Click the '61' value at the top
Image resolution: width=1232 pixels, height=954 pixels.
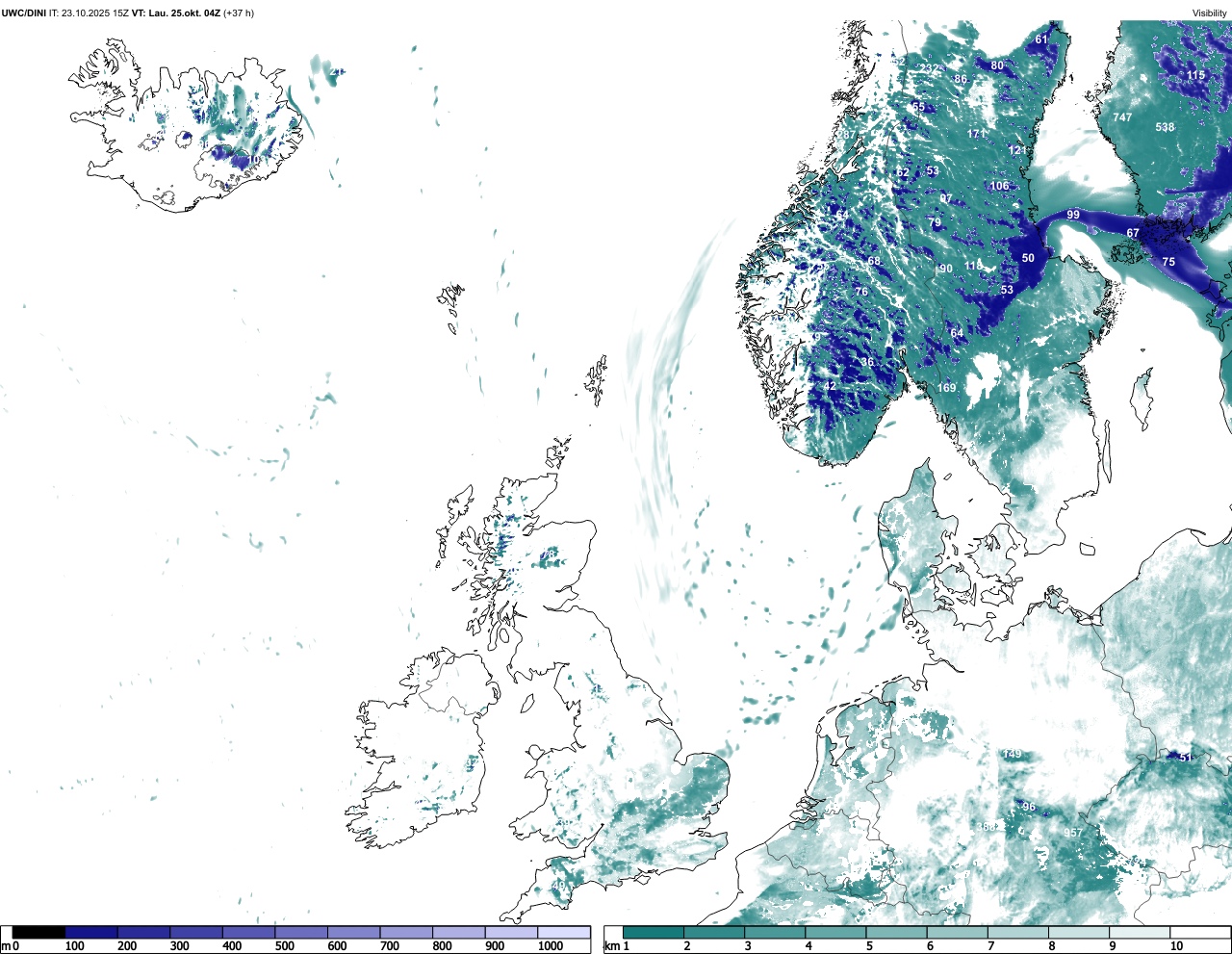tap(1041, 39)
